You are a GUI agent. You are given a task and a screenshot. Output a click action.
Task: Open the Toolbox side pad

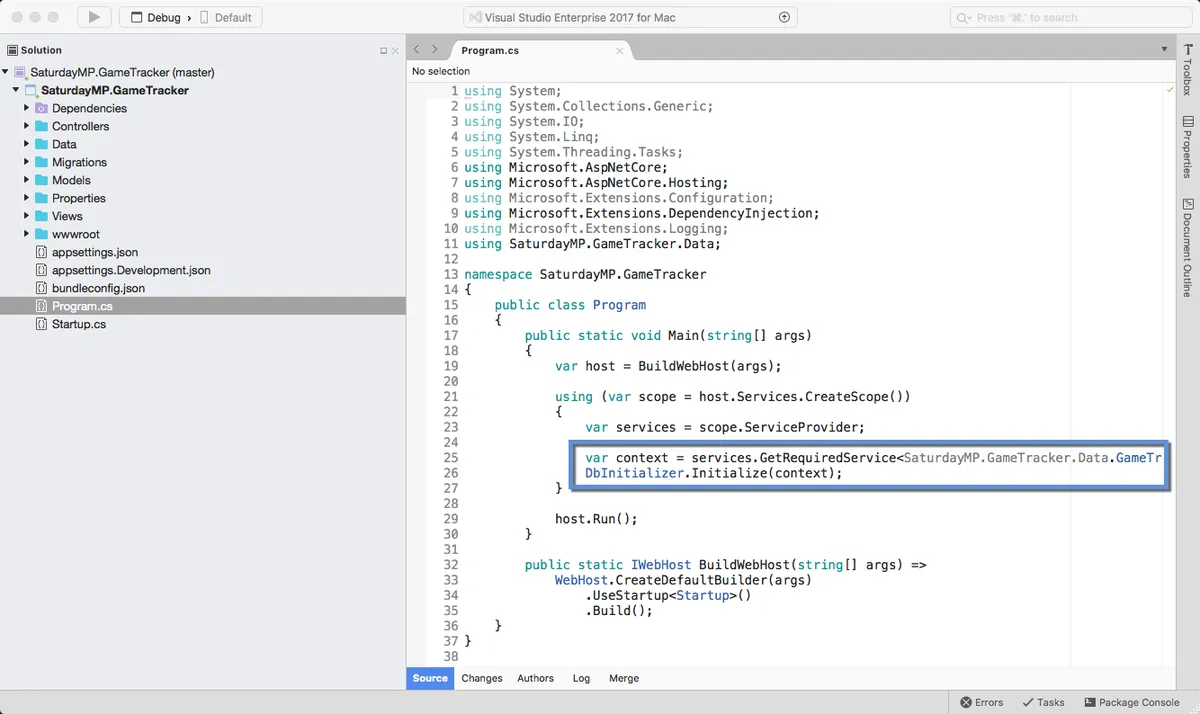(x=1188, y=70)
